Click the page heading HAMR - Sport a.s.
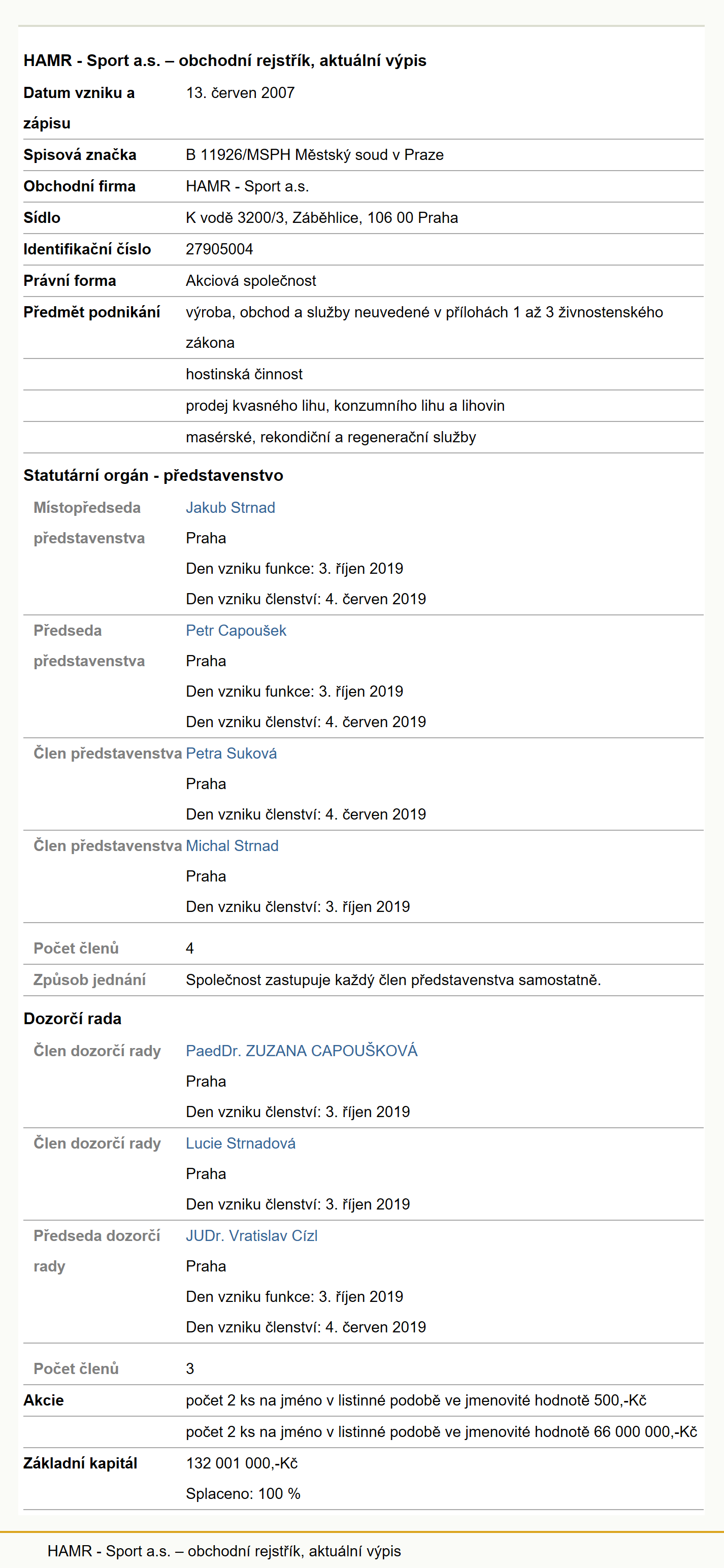Screen dimensions: 724x1568 coord(225,61)
